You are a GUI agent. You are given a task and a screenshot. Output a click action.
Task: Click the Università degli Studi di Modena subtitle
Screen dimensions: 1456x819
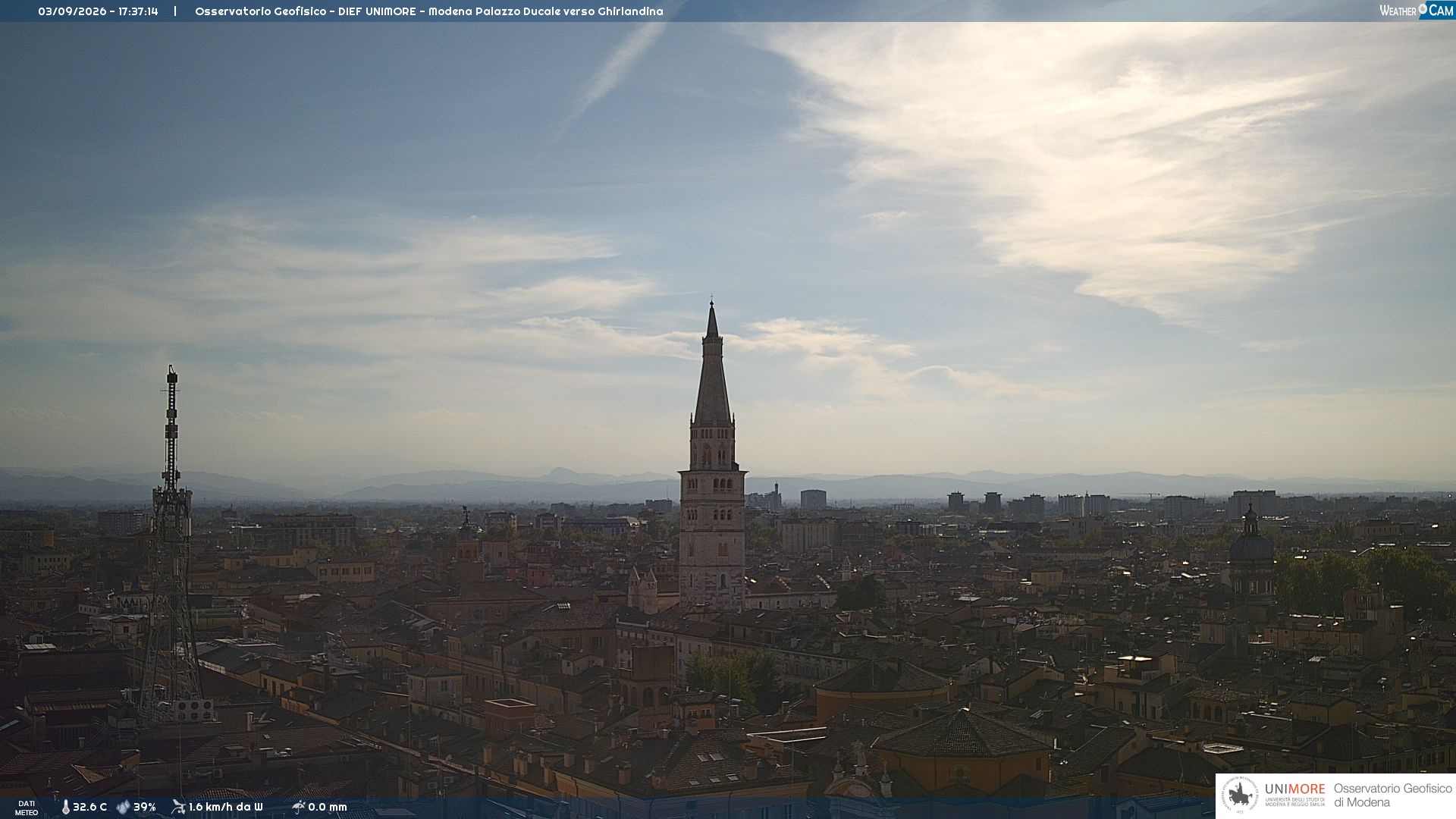(1295, 802)
